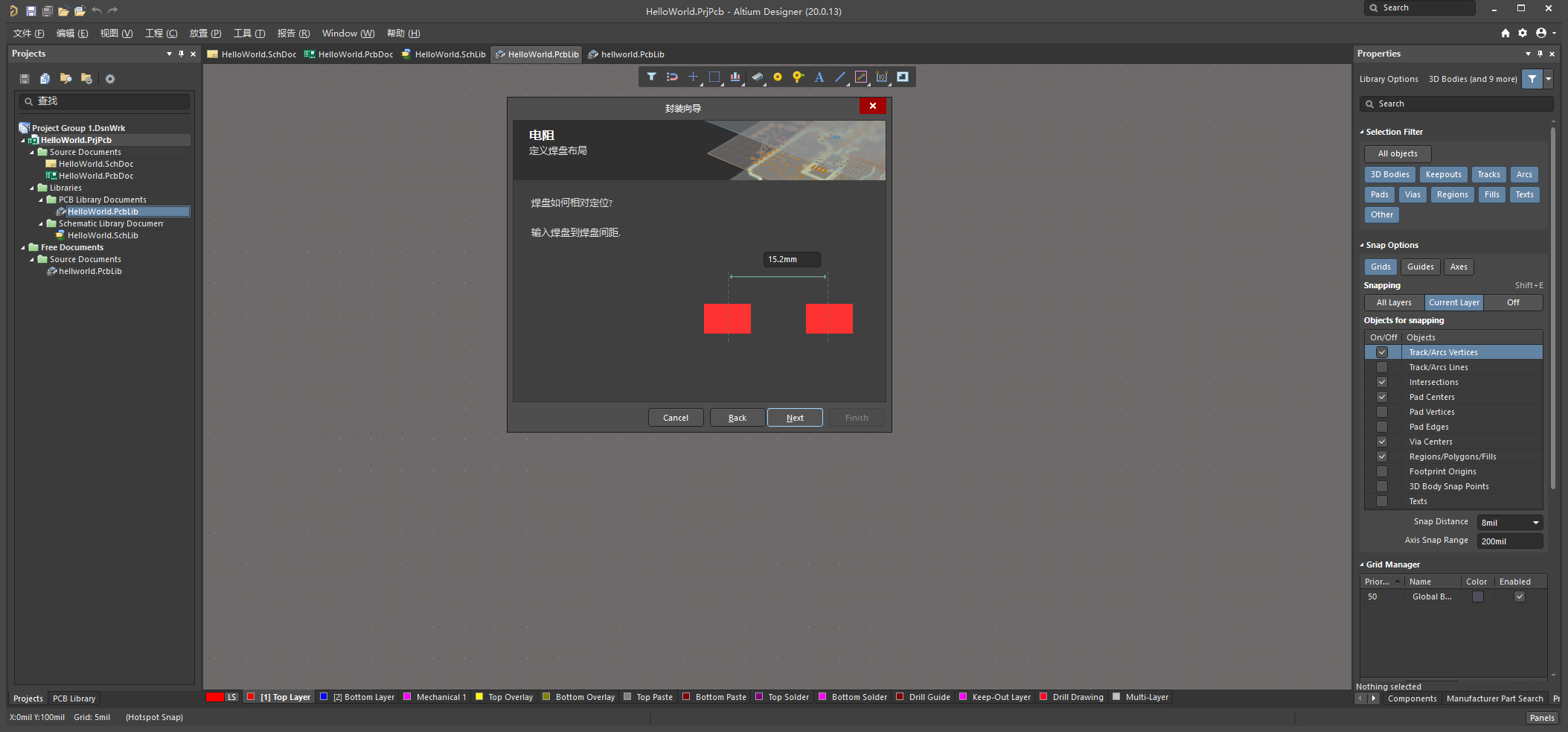The height and width of the screenshot is (732, 1568).
Task: Select the filter tool in the active bar
Action: pos(651,77)
